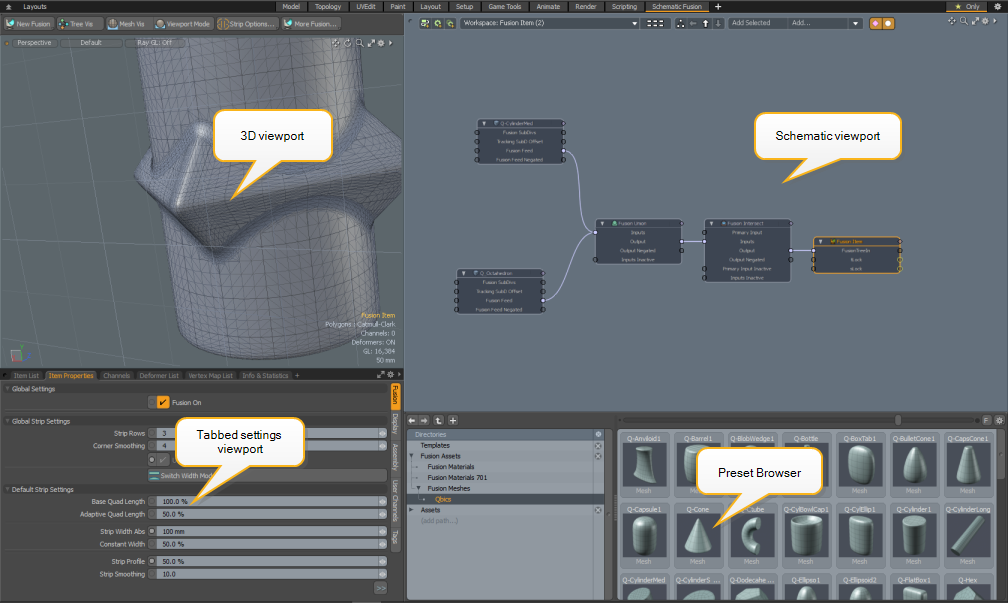
Task: Expand the Assets directory tree
Action: click(411, 509)
